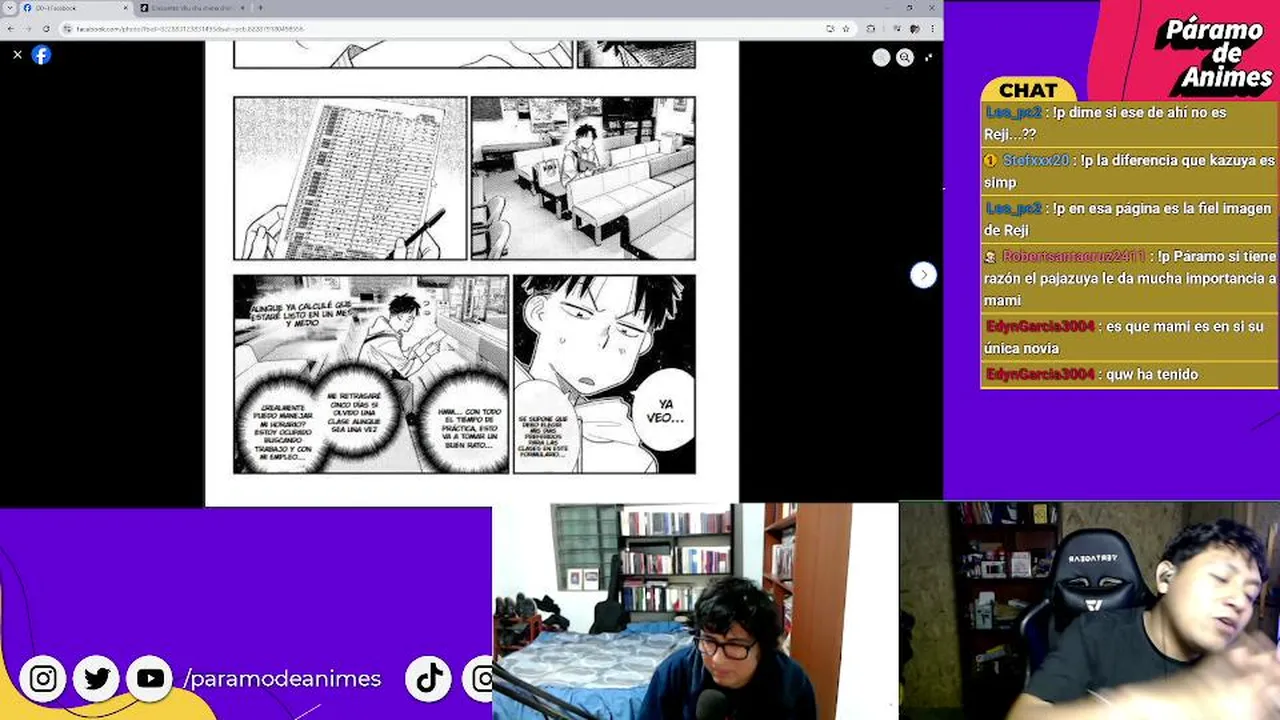Viewport: 1280px width, 720px height.
Task: Click the greyed zoom out icon
Action: (881, 58)
